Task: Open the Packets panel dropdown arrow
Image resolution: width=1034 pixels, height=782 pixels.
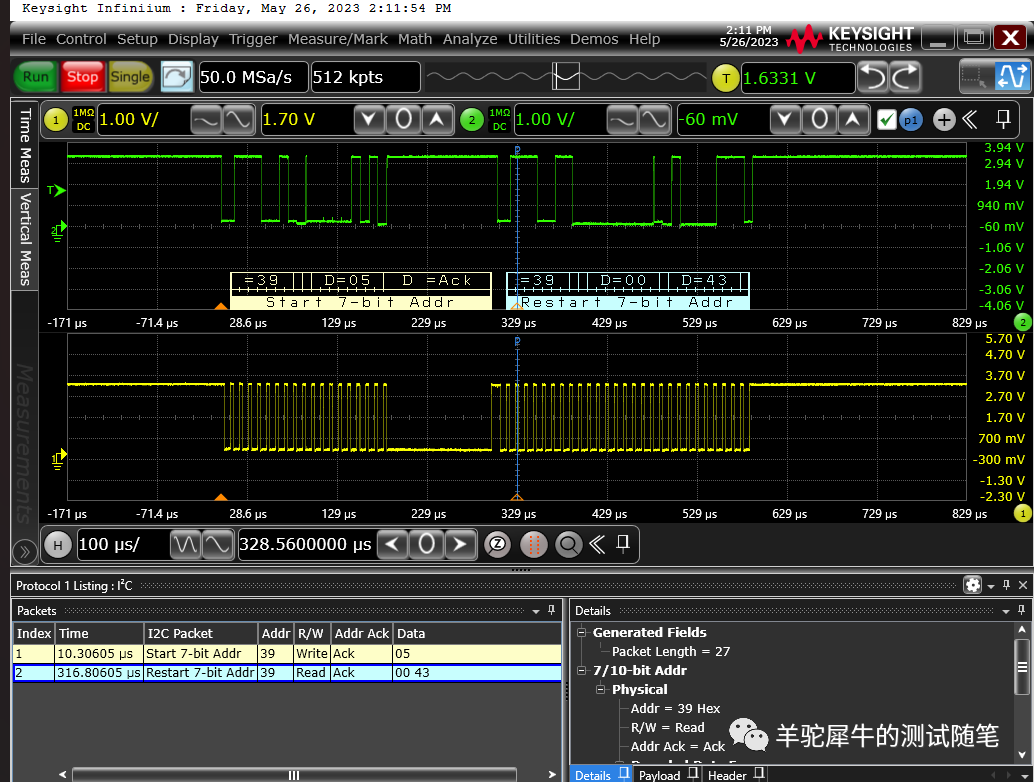Action: click(536, 610)
